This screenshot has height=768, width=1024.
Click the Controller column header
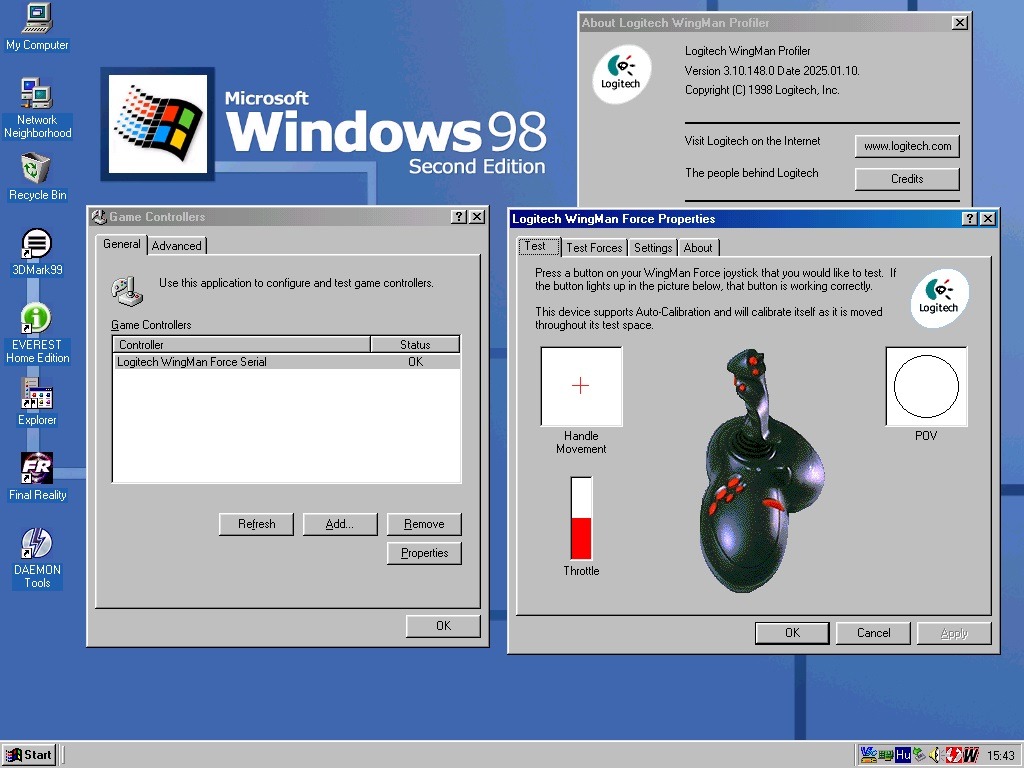click(242, 344)
